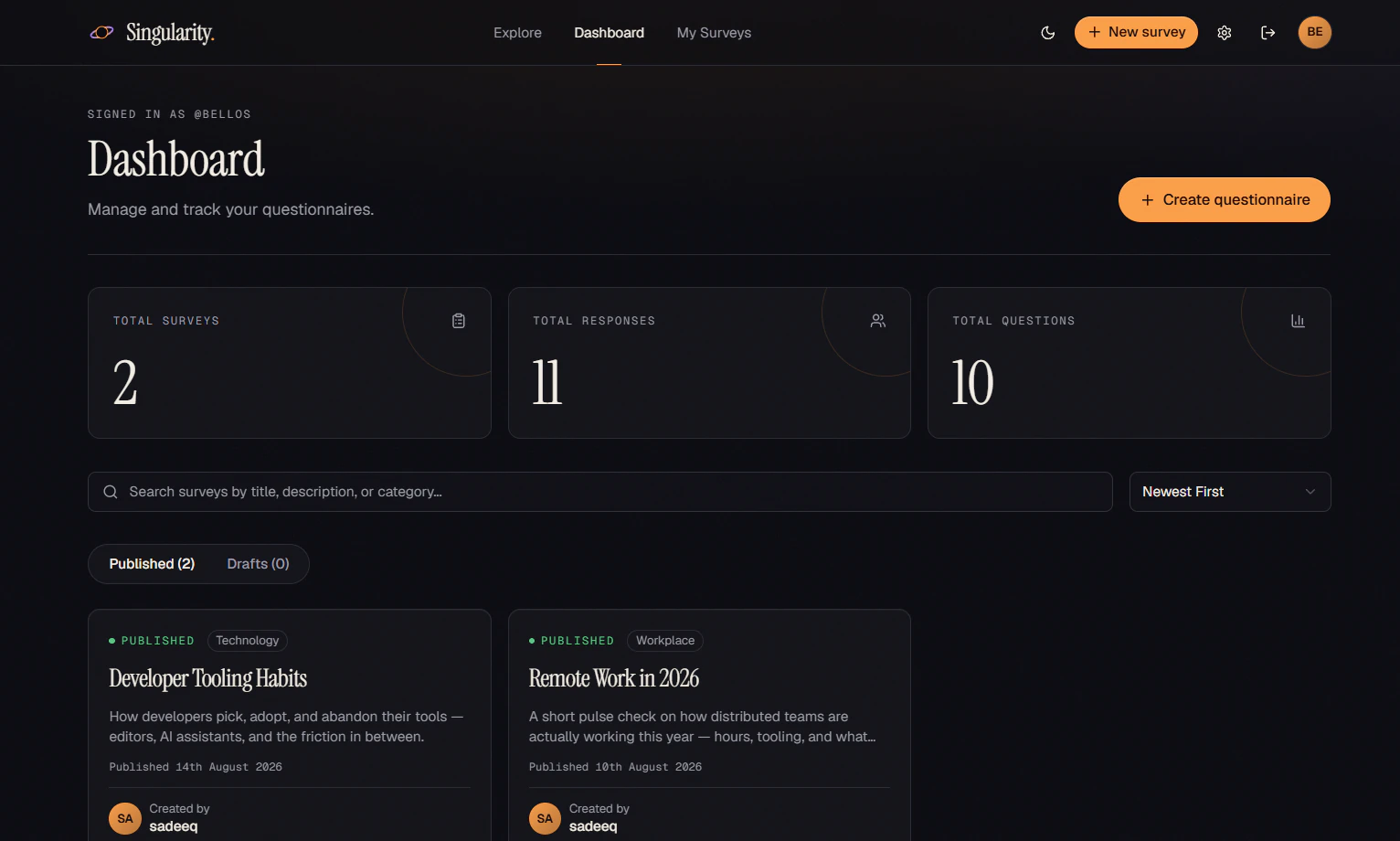Click the sign out arrow icon

pos(1268,33)
